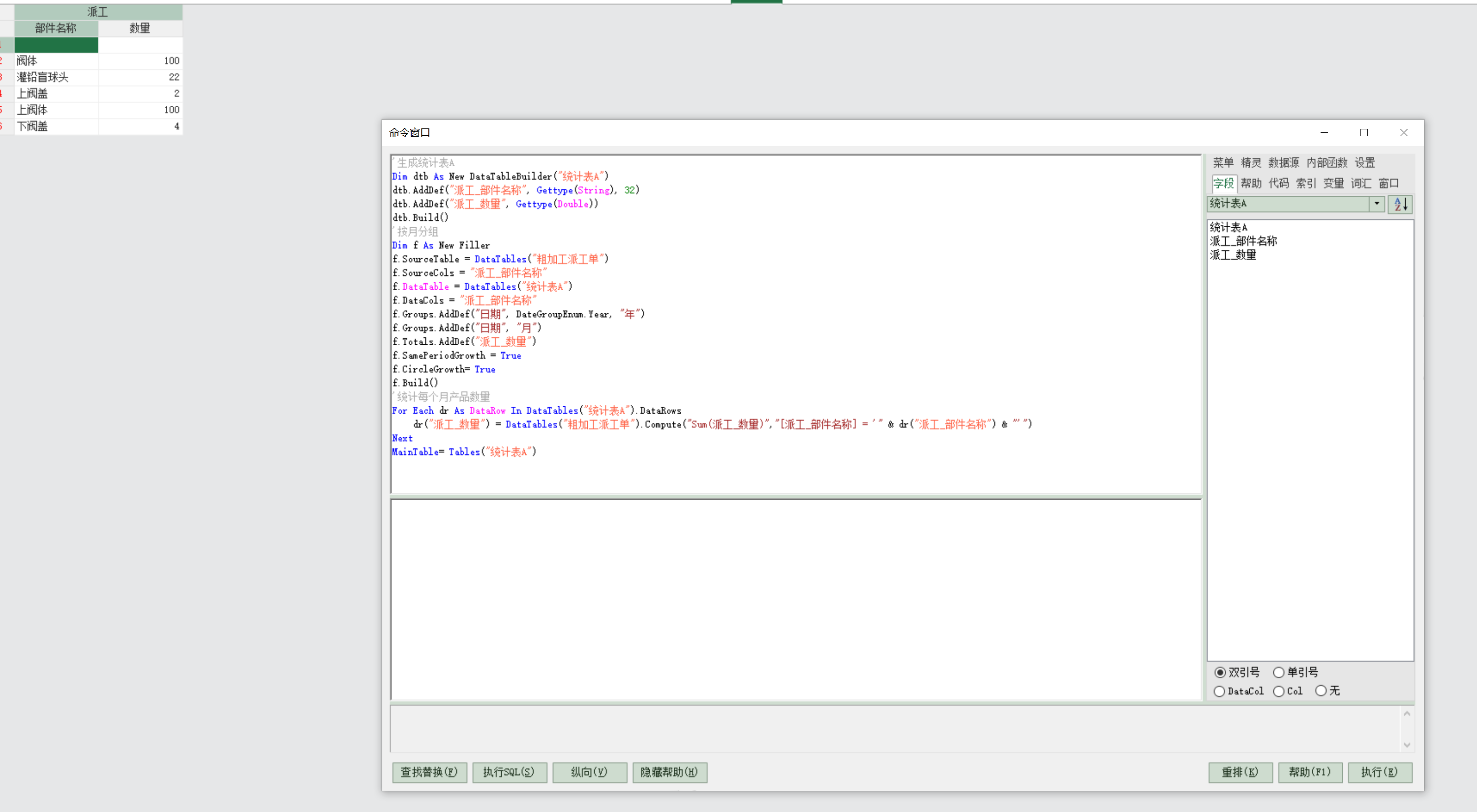Switch to the 索引 tab
The image size is (1477, 812).
[1306, 183]
